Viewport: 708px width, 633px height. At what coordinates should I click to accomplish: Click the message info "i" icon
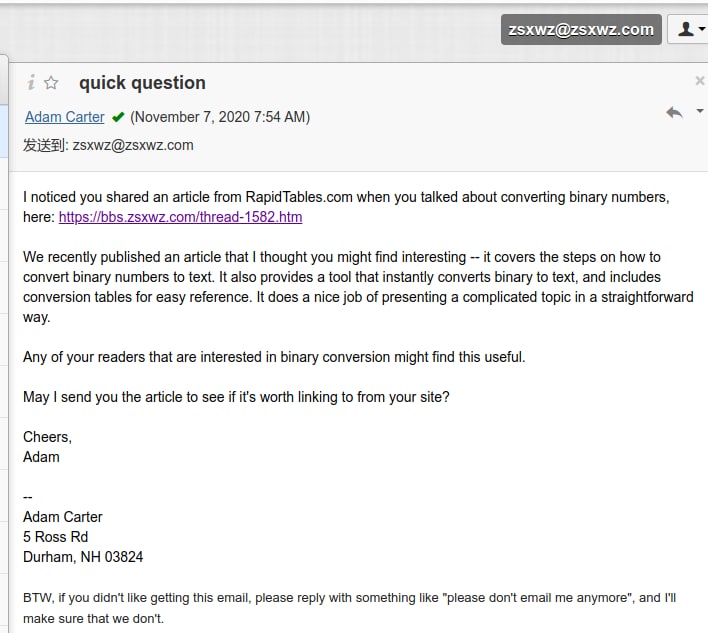(x=31, y=83)
